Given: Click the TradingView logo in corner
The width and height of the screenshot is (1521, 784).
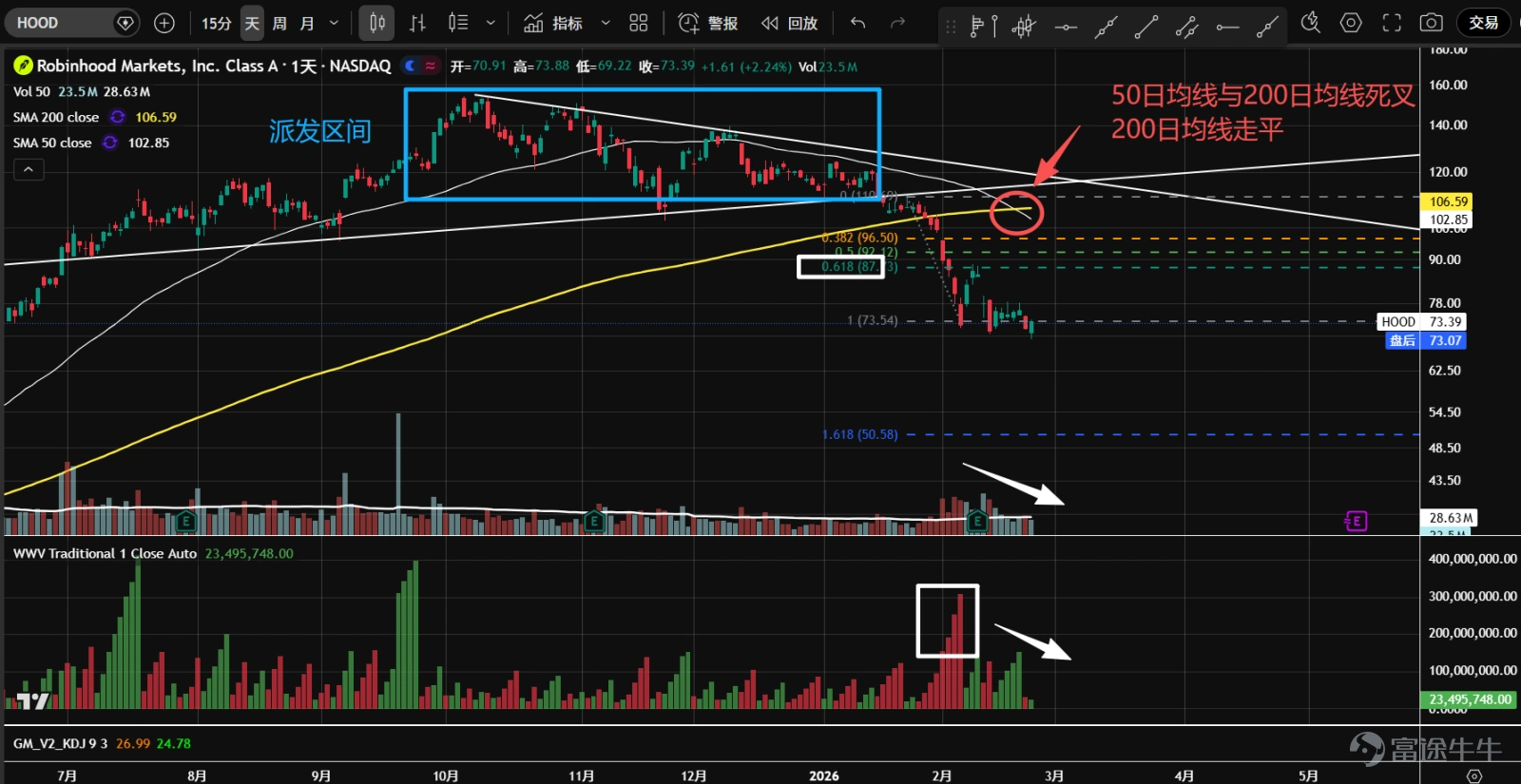Looking at the screenshot, I should (x=33, y=701).
